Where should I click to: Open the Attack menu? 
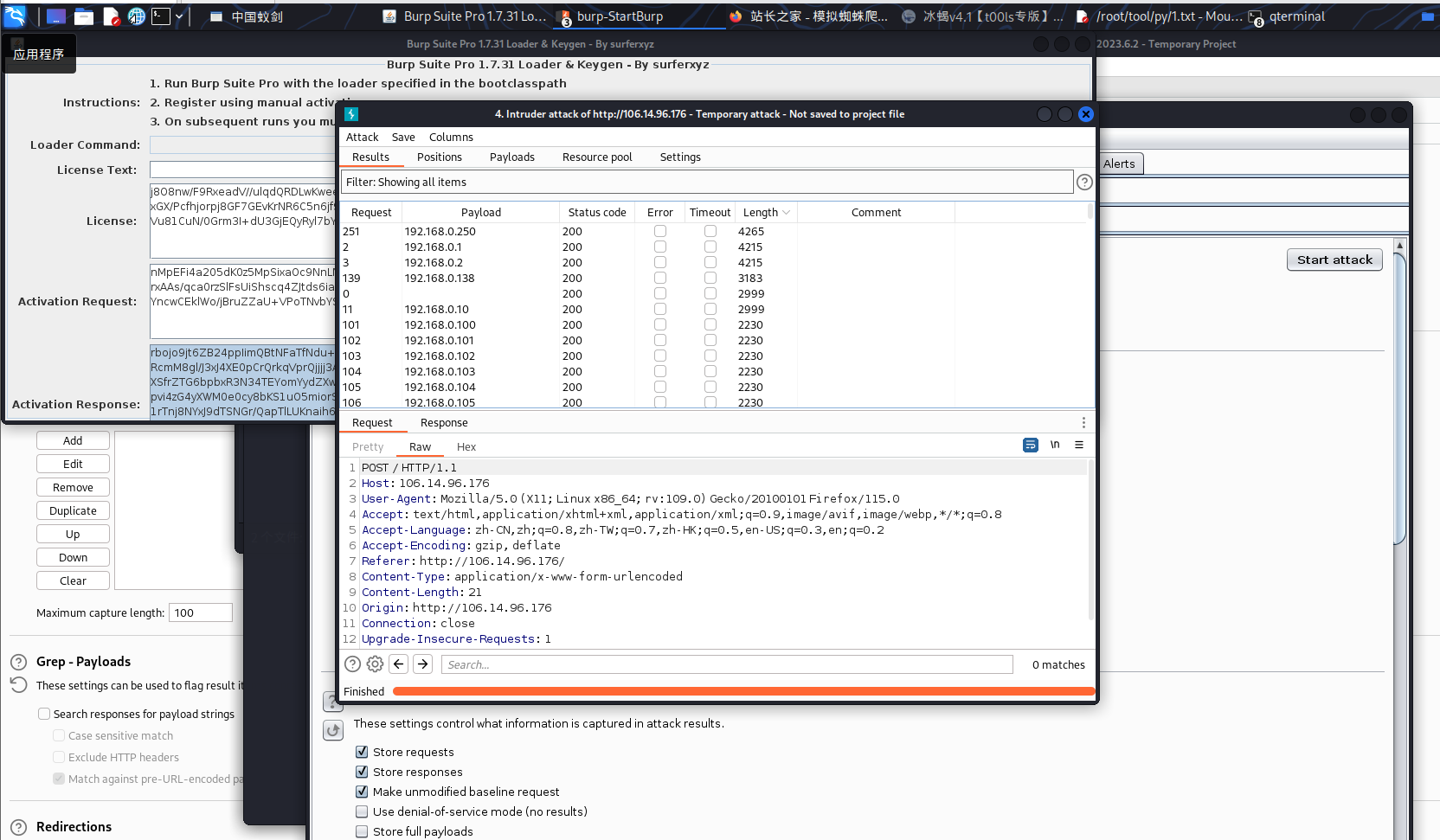362,137
